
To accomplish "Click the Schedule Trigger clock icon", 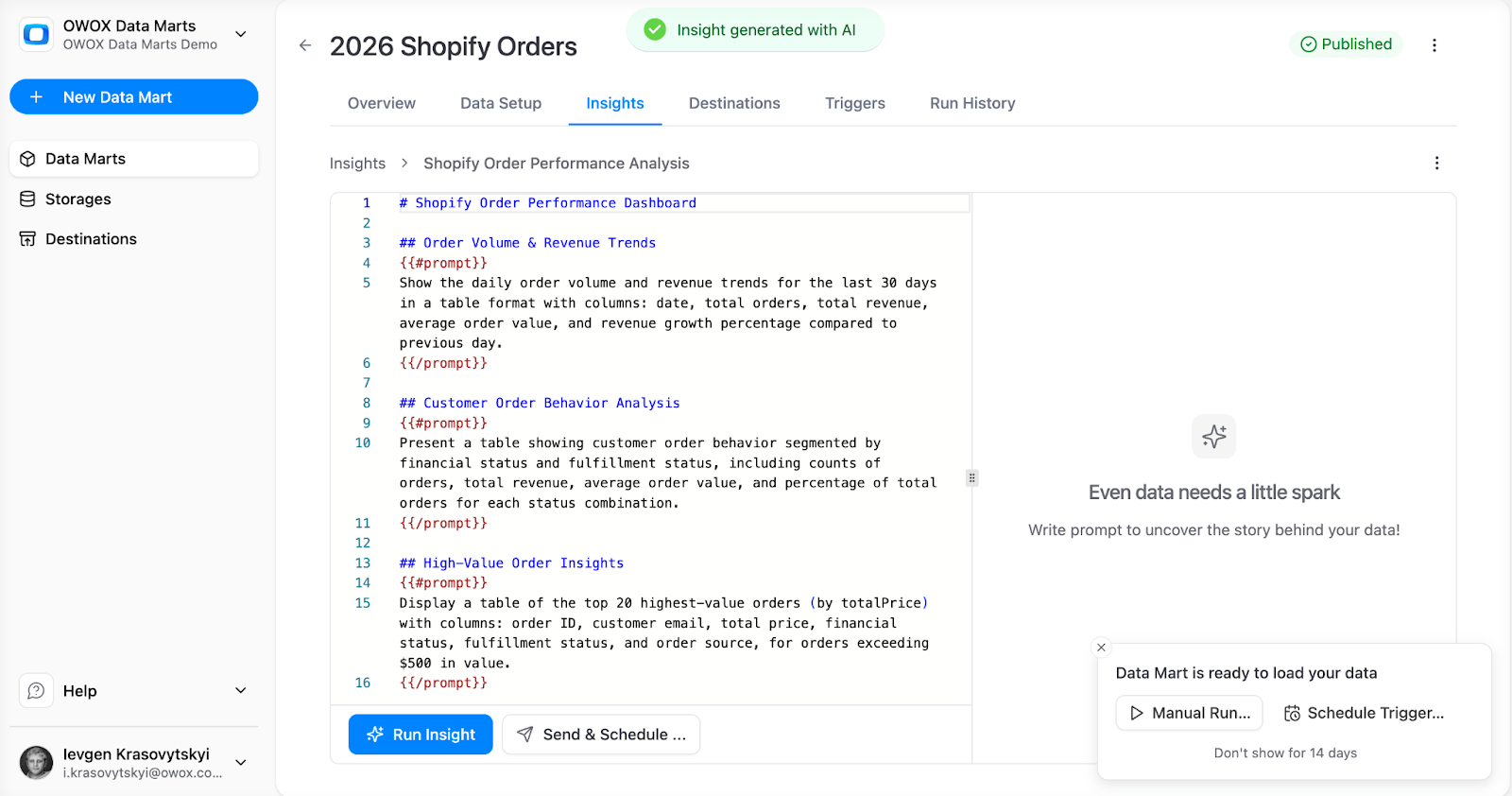I will click(x=1291, y=713).
